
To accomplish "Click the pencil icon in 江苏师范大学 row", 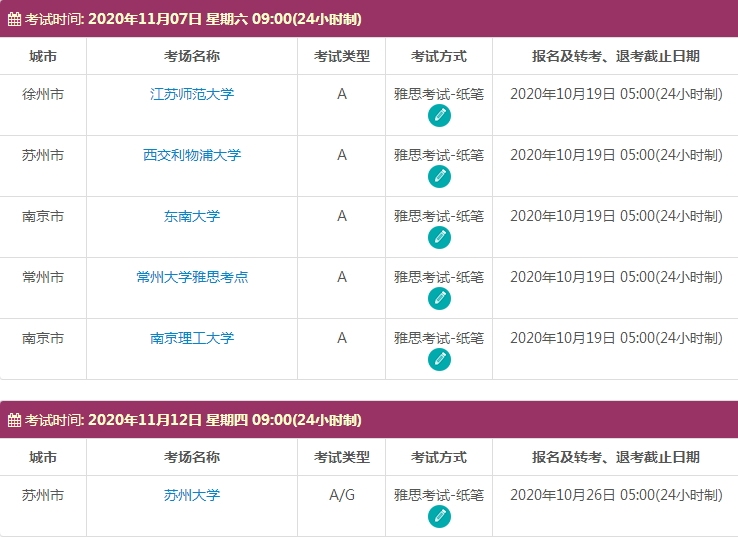I will tap(439, 116).
